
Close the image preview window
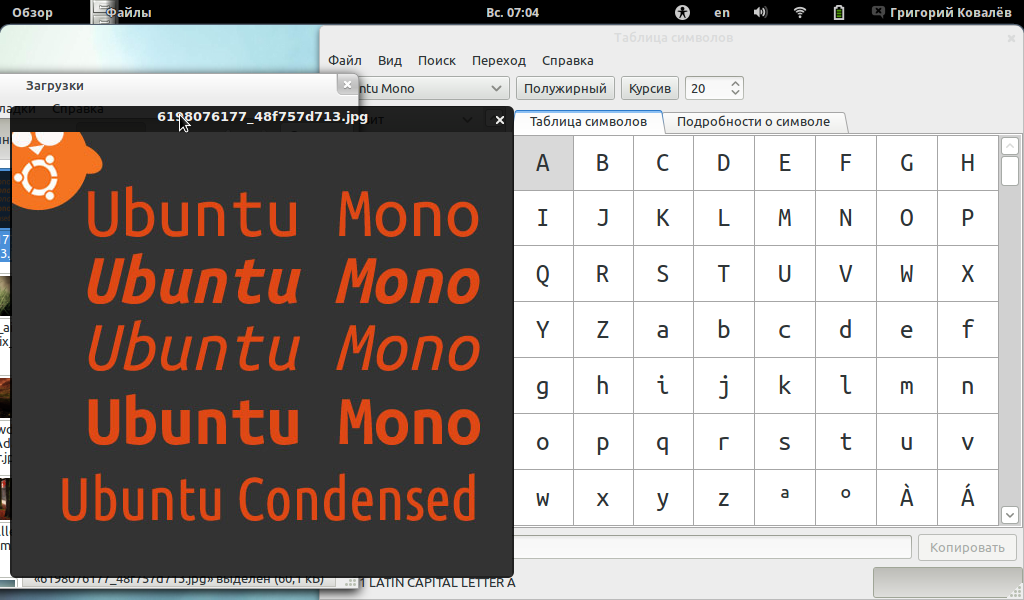[500, 120]
